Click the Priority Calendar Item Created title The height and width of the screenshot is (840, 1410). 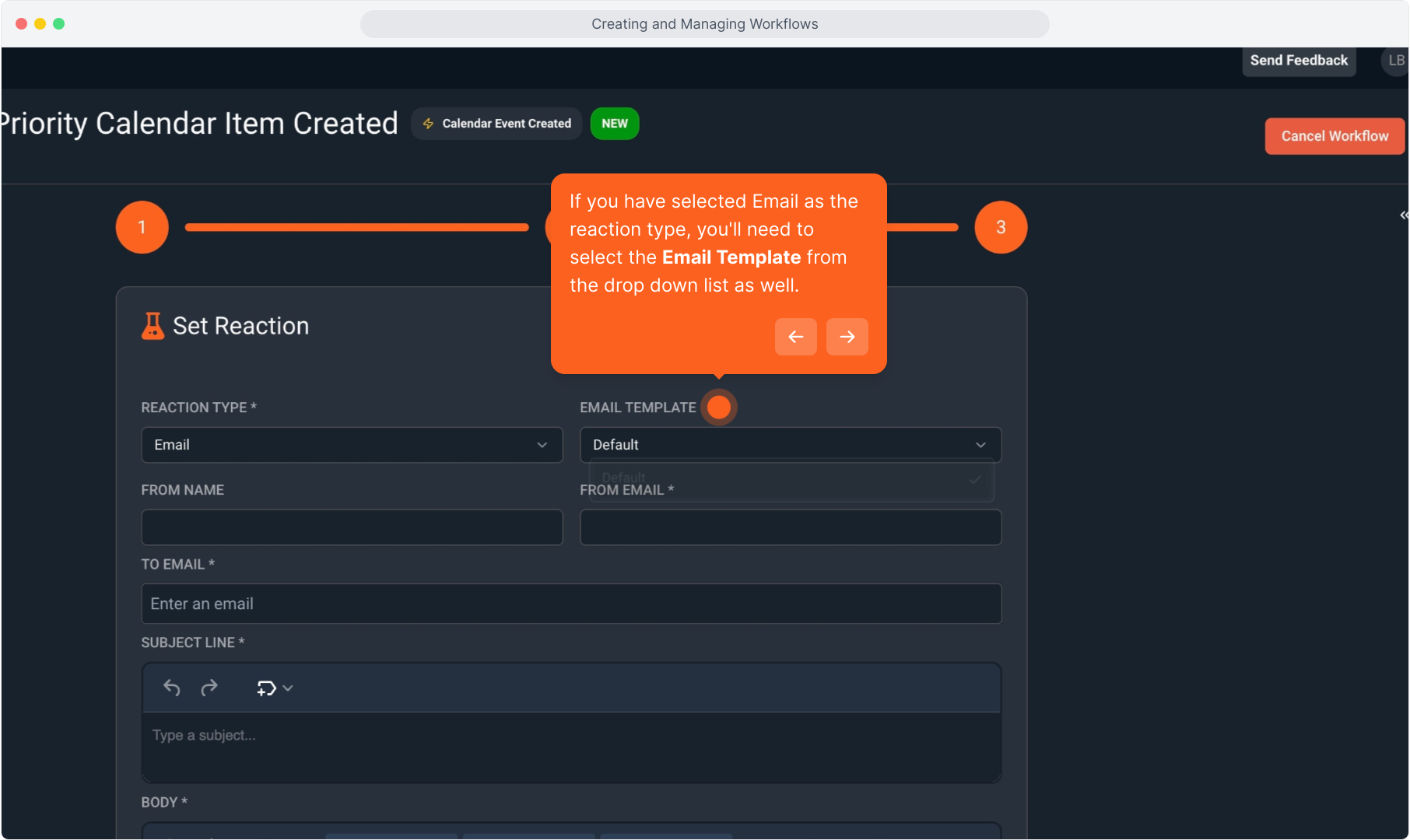point(199,124)
